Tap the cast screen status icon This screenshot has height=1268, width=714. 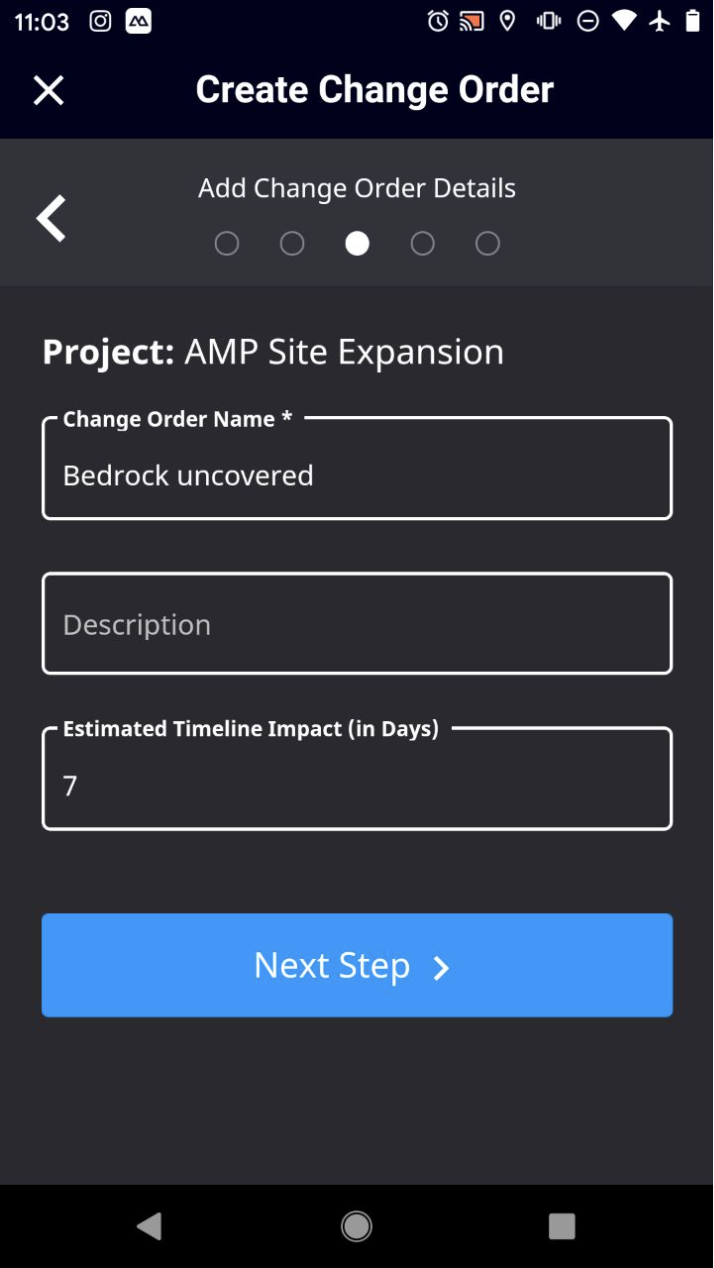[472, 21]
